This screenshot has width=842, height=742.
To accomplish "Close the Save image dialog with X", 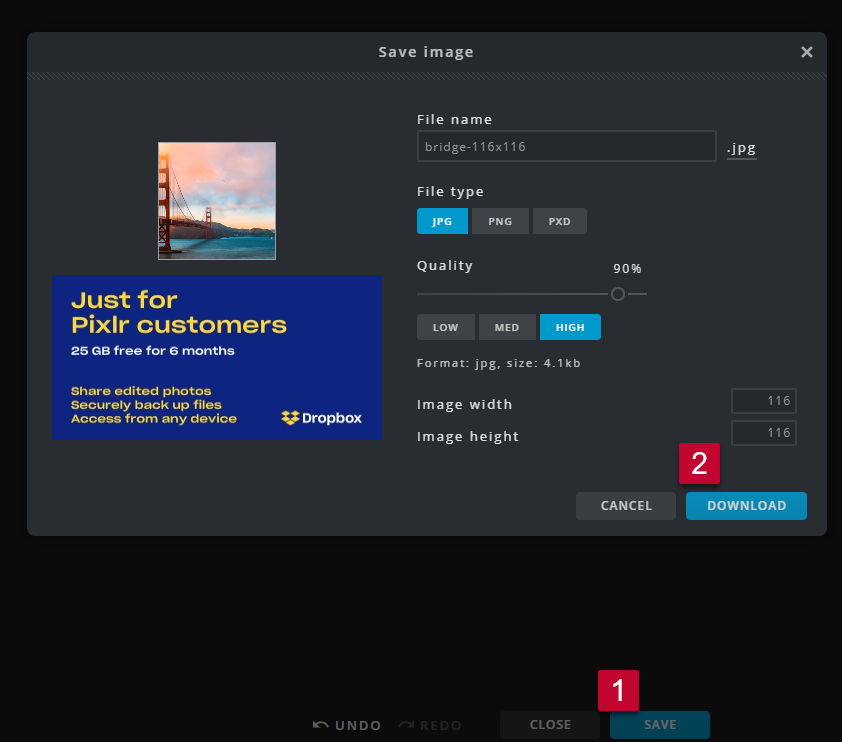I will point(806,52).
